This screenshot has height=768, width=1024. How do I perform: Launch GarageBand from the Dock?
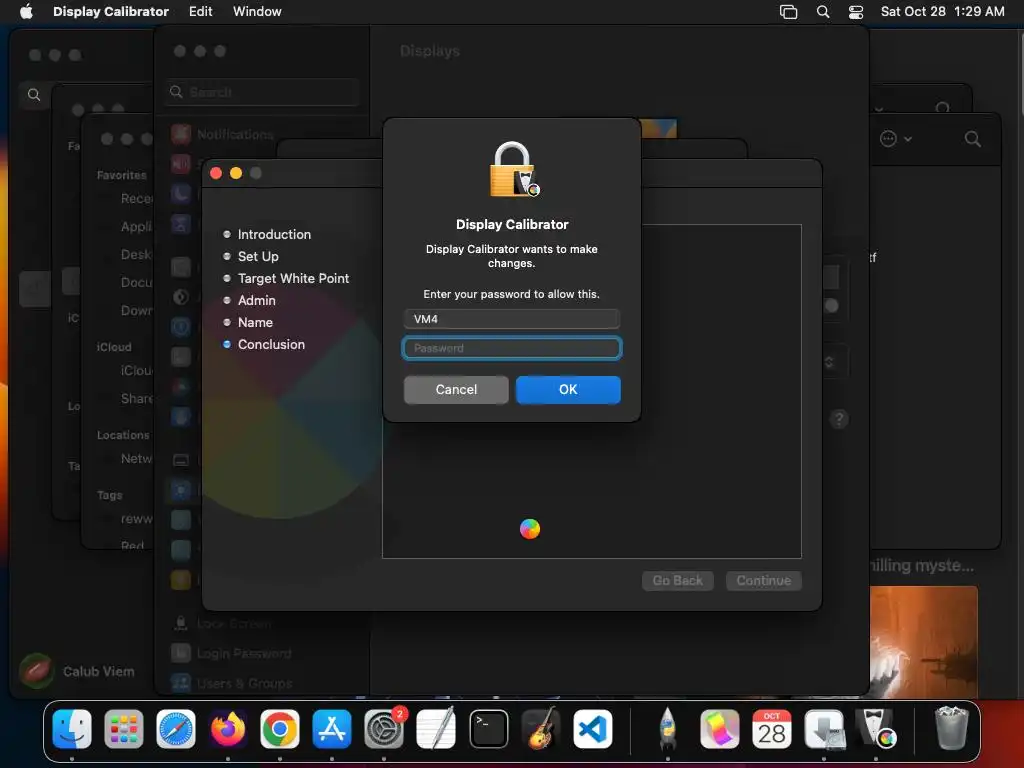point(541,728)
